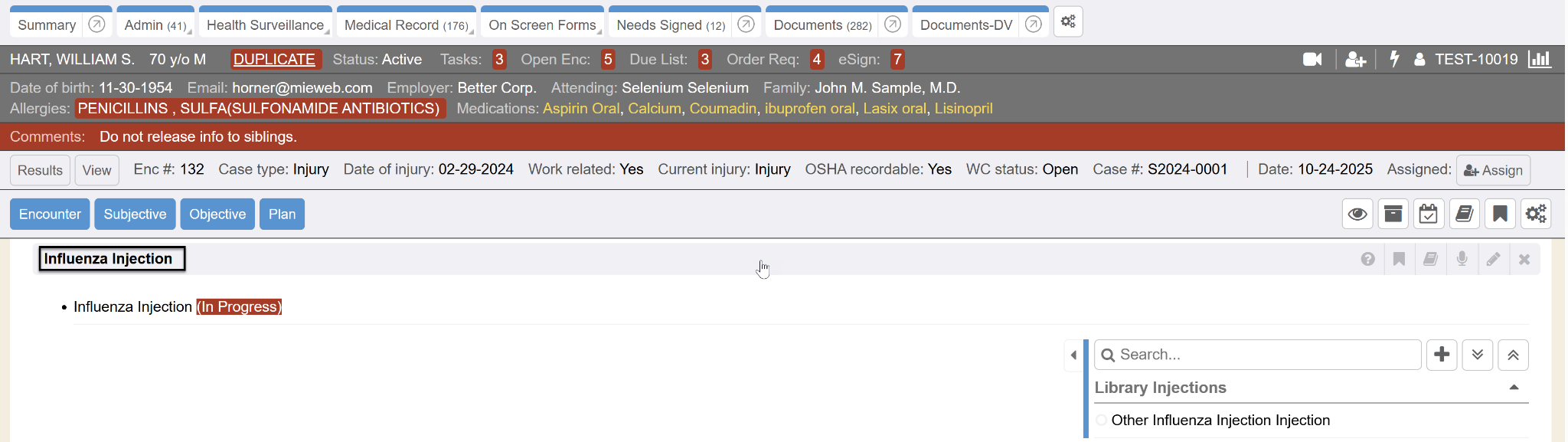Image resolution: width=1568 pixels, height=442 pixels.
Task: Click the add user icon in header
Action: pos(1355,59)
